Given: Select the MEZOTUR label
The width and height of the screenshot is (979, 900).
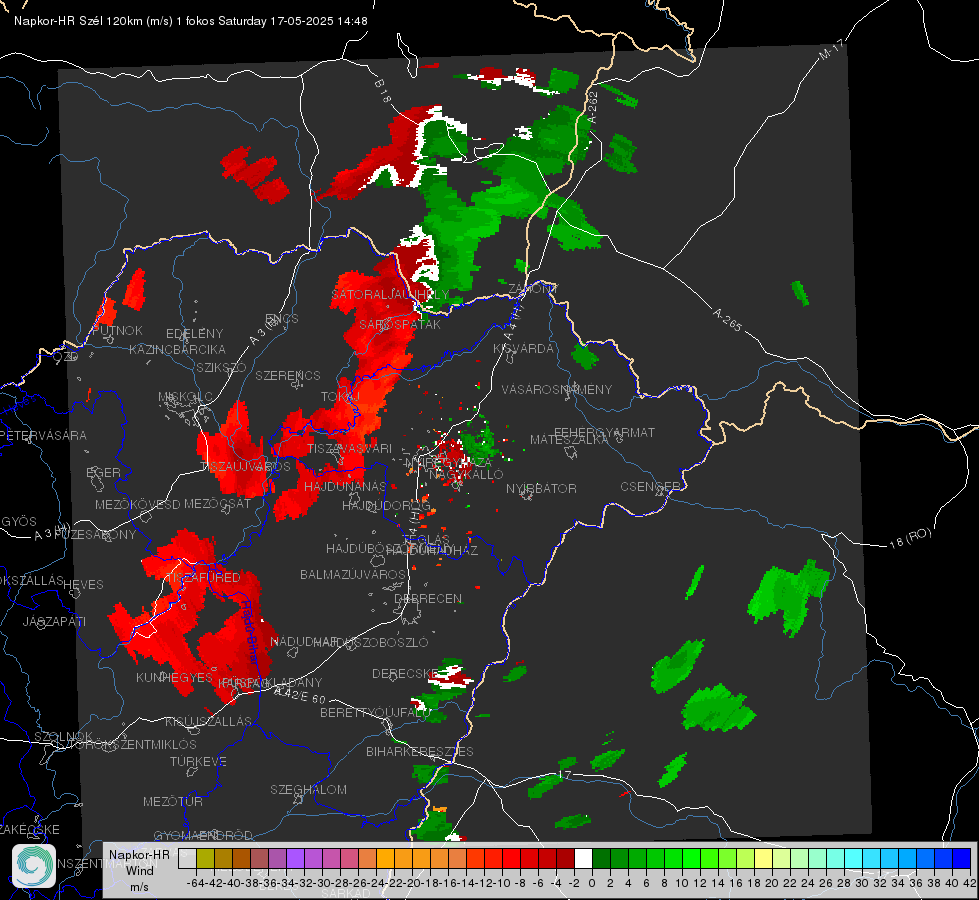Looking at the screenshot, I should click(x=173, y=801).
